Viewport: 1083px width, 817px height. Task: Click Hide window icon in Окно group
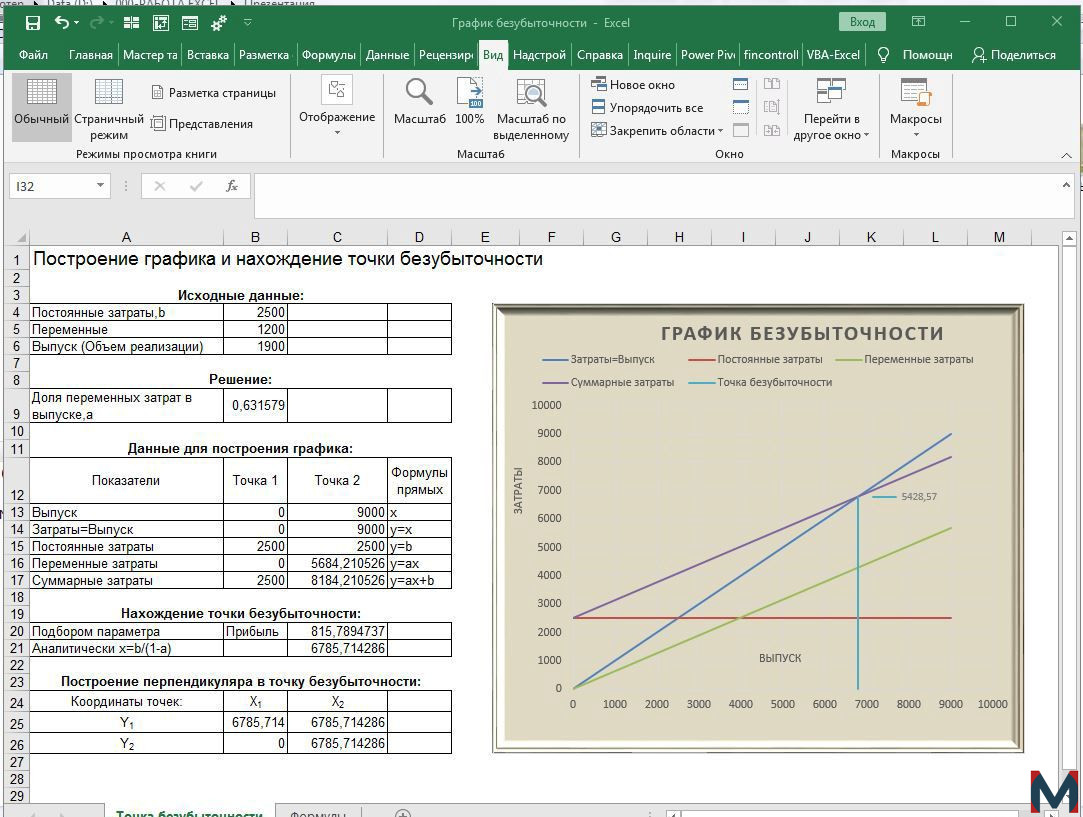pos(740,107)
